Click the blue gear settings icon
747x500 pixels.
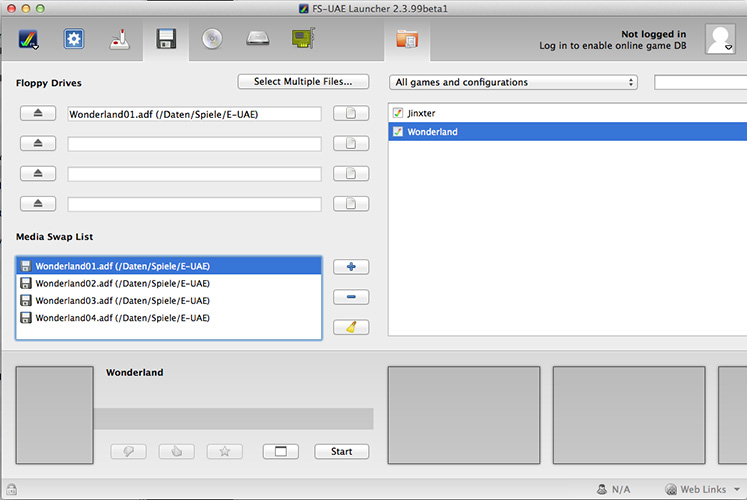tap(73, 40)
